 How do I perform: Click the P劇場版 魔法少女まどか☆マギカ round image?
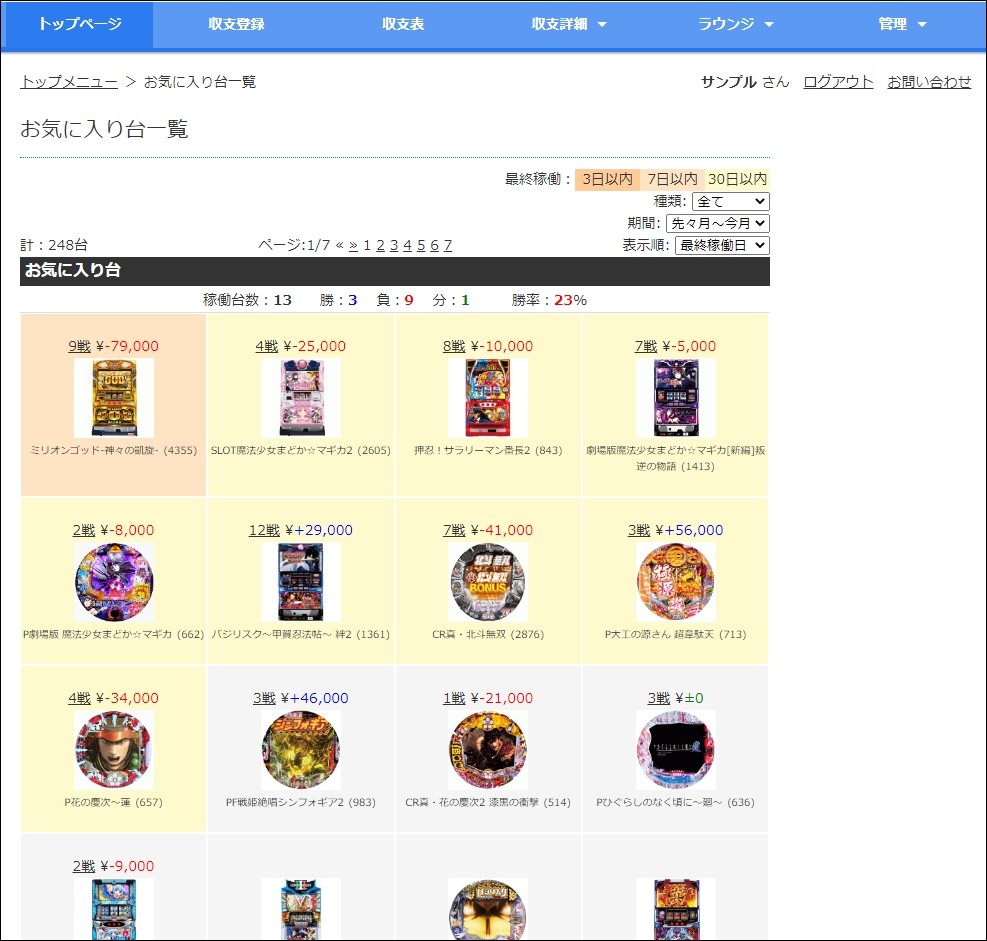[x=114, y=582]
